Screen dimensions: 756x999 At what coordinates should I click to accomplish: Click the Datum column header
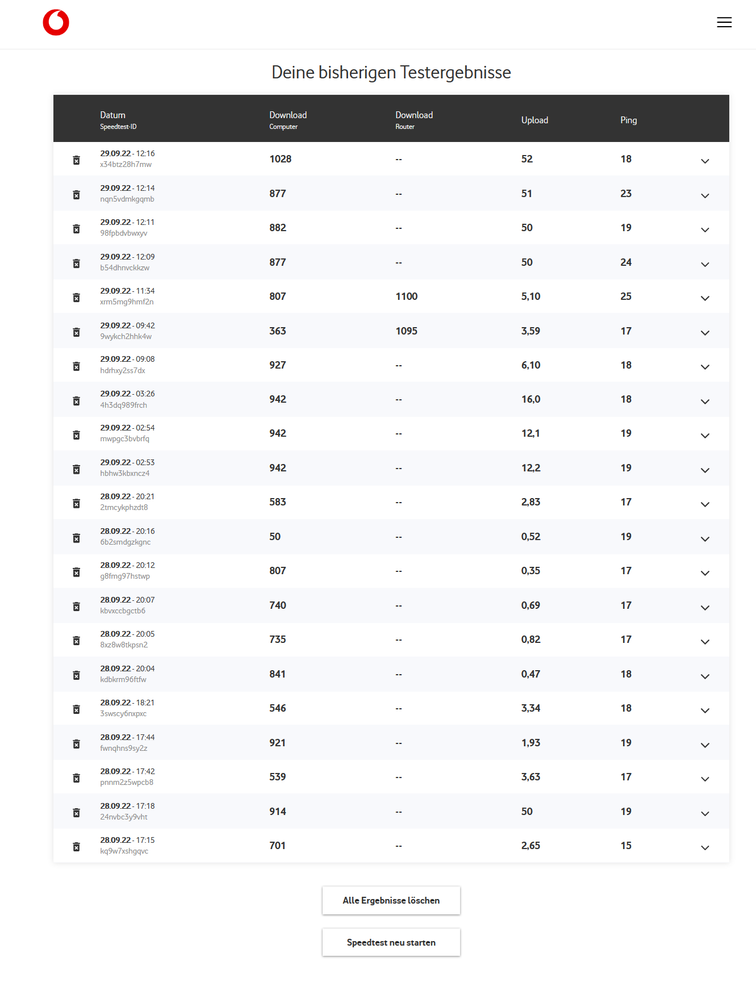point(113,116)
